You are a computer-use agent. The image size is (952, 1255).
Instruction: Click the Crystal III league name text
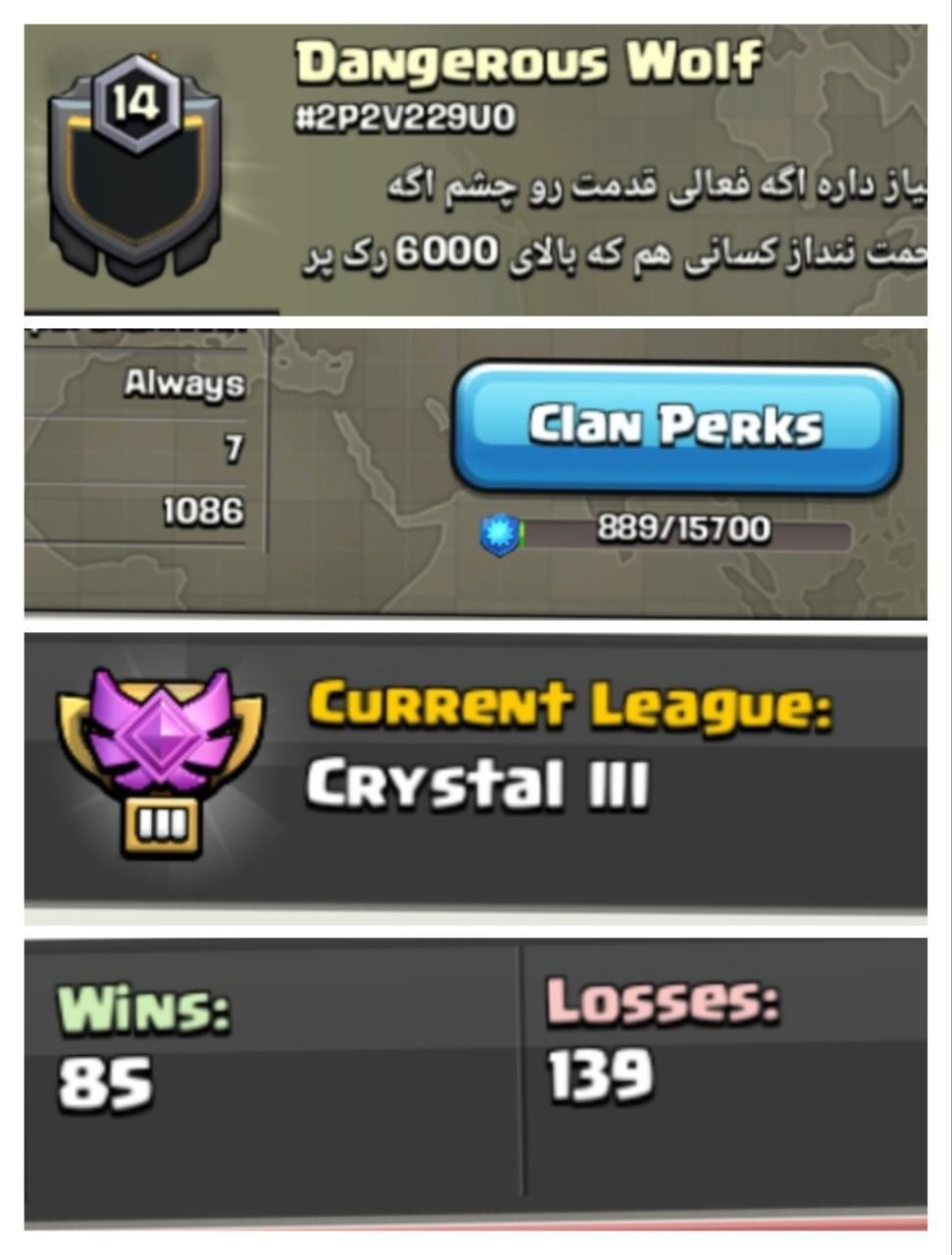pyautogui.click(x=477, y=784)
